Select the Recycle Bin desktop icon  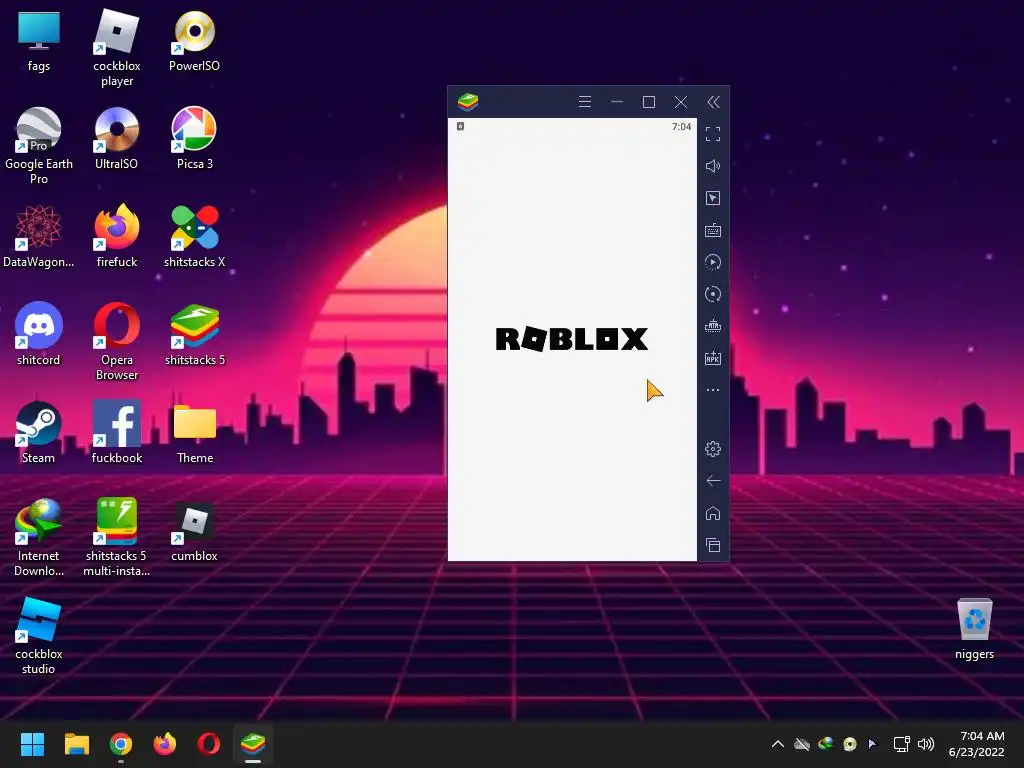[974, 629]
